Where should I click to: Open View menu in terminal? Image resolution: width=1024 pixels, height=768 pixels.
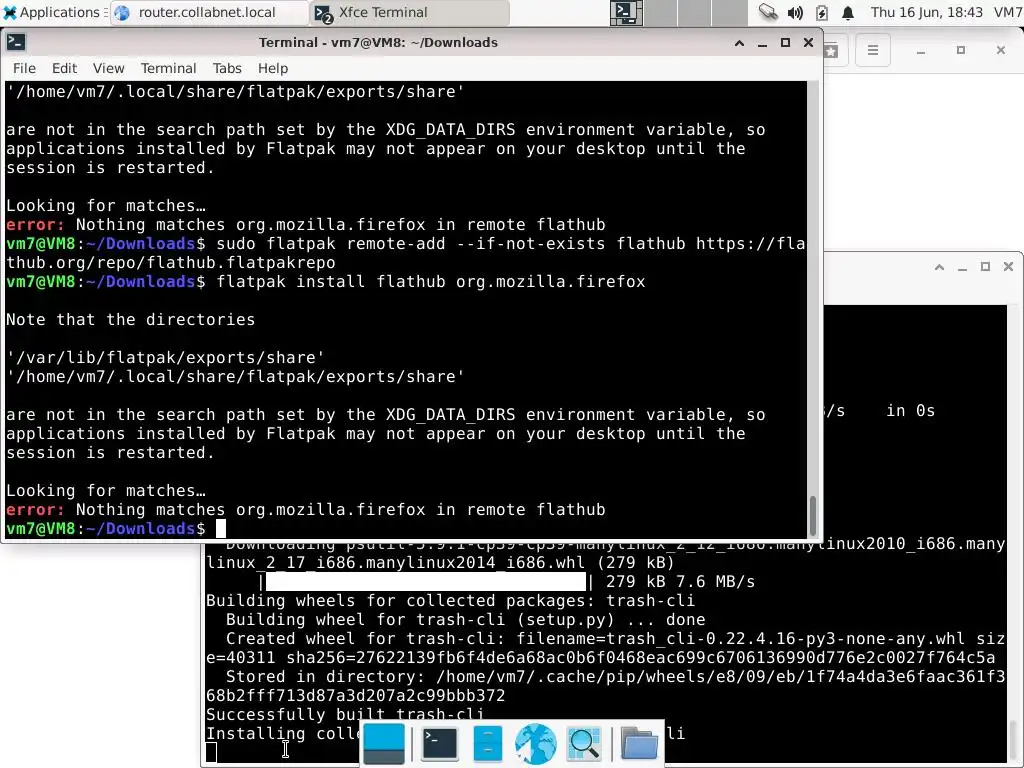(x=108, y=68)
